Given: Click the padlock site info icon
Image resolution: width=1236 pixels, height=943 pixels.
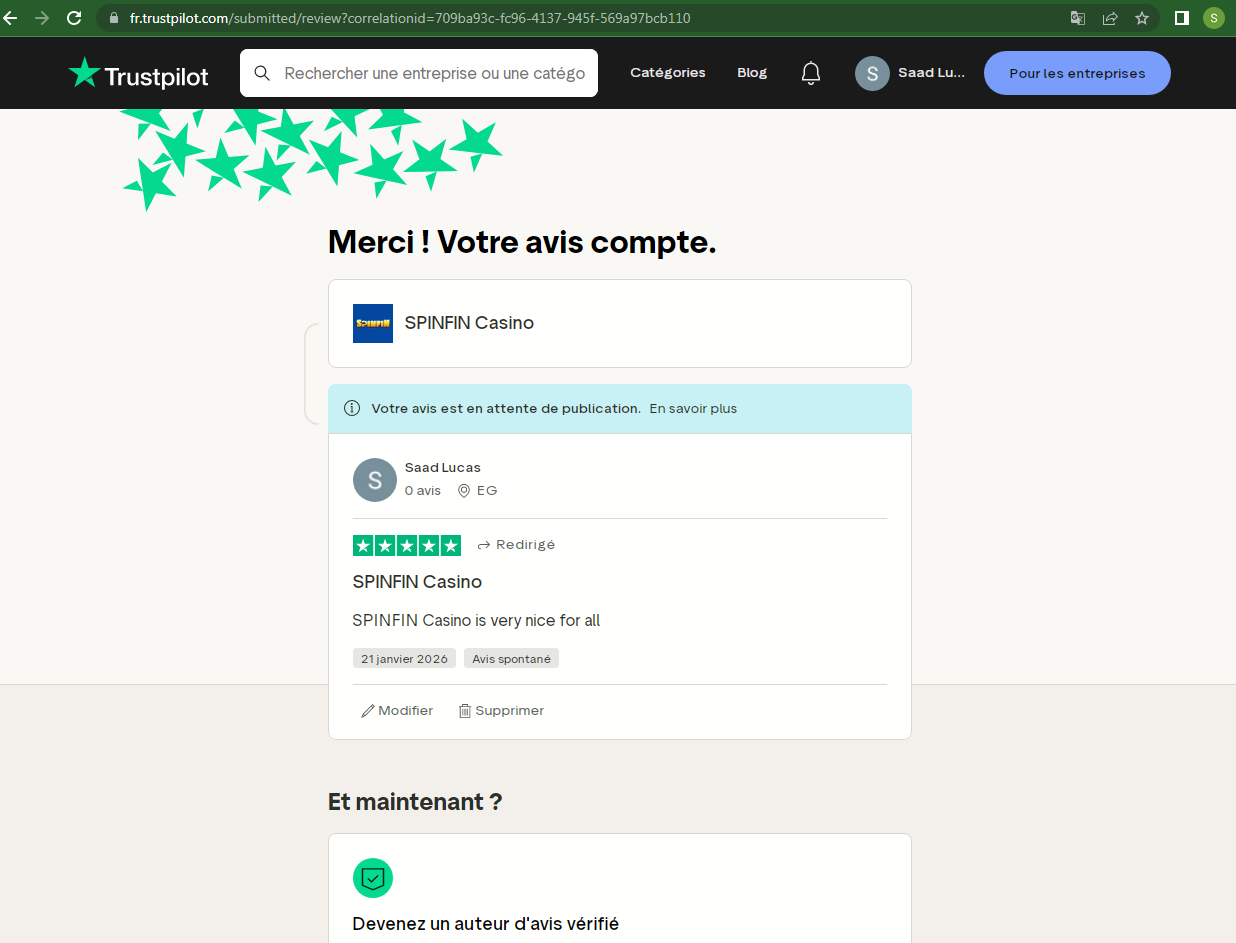Looking at the screenshot, I should point(112,18).
